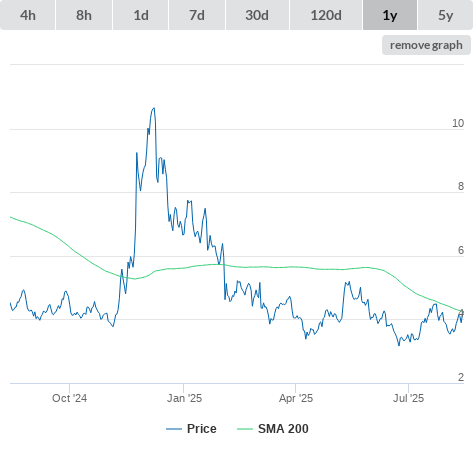The height and width of the screenshot is (455, 474).
Task: Open the 7d chart range
Action: [197, 15]
